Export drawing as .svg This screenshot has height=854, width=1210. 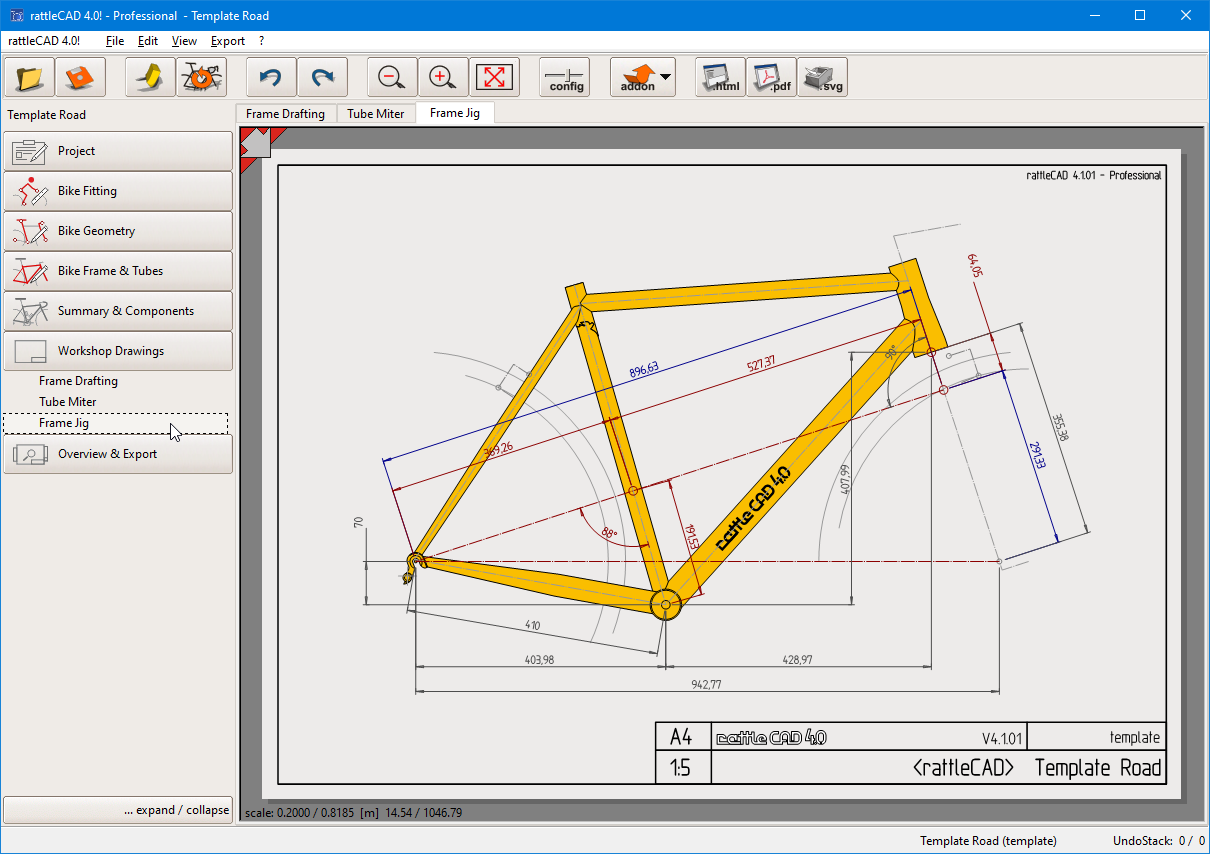coord(822,77)
